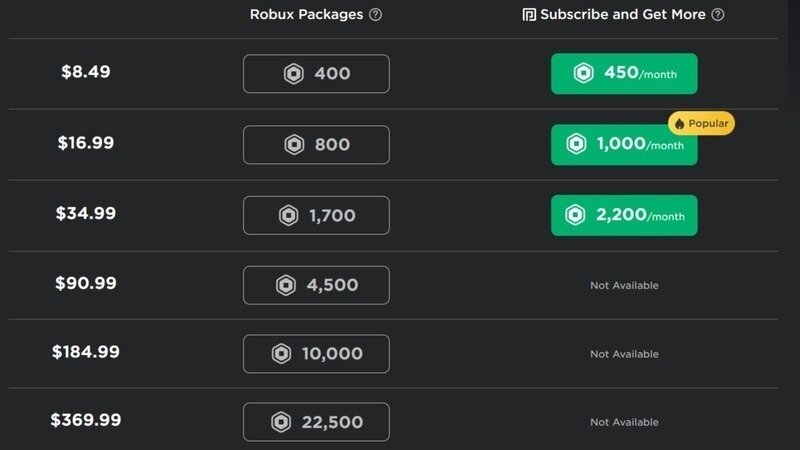The height and width of the screenshot is (450, 800).
Task: Click the $369.99 price label
Action: click(86, 420)
